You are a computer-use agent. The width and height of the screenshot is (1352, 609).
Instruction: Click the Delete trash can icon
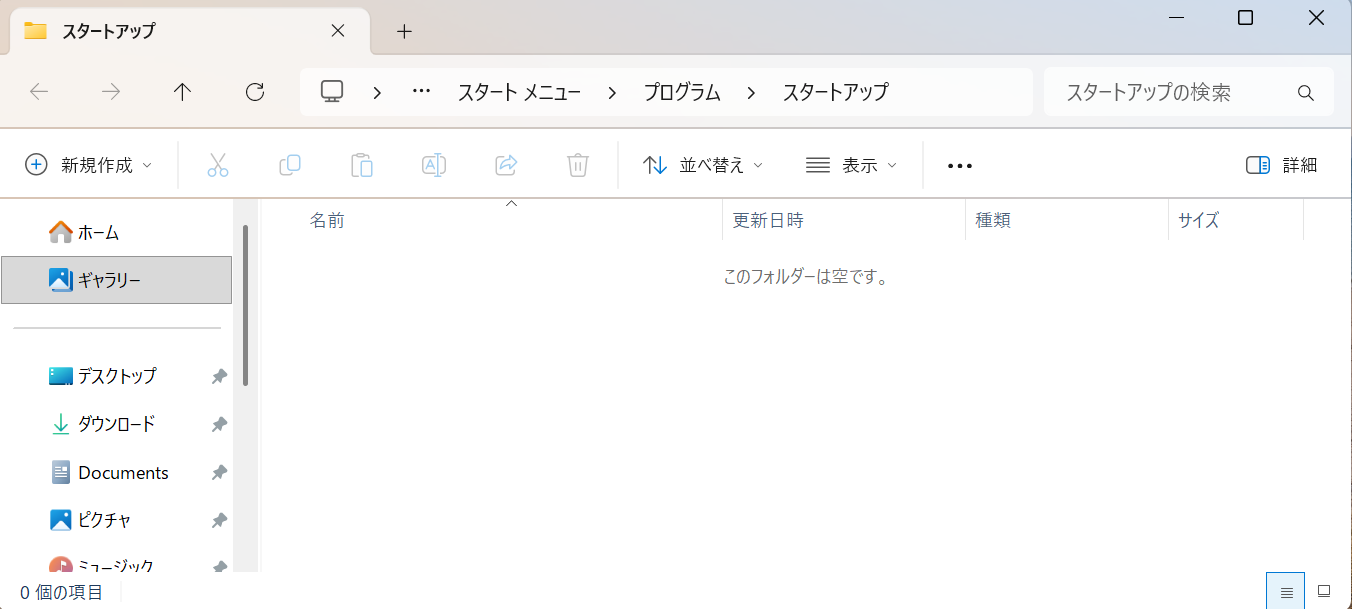click(x=578, y=165)
